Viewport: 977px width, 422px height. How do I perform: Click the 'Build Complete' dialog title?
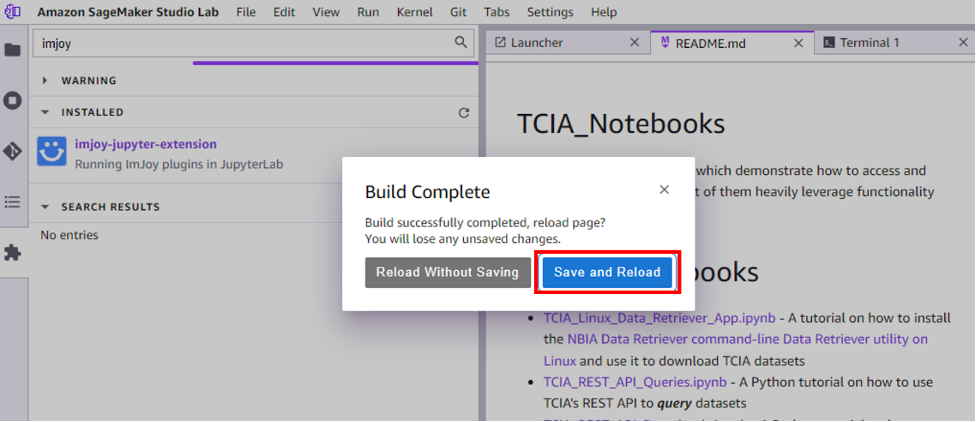427,191
